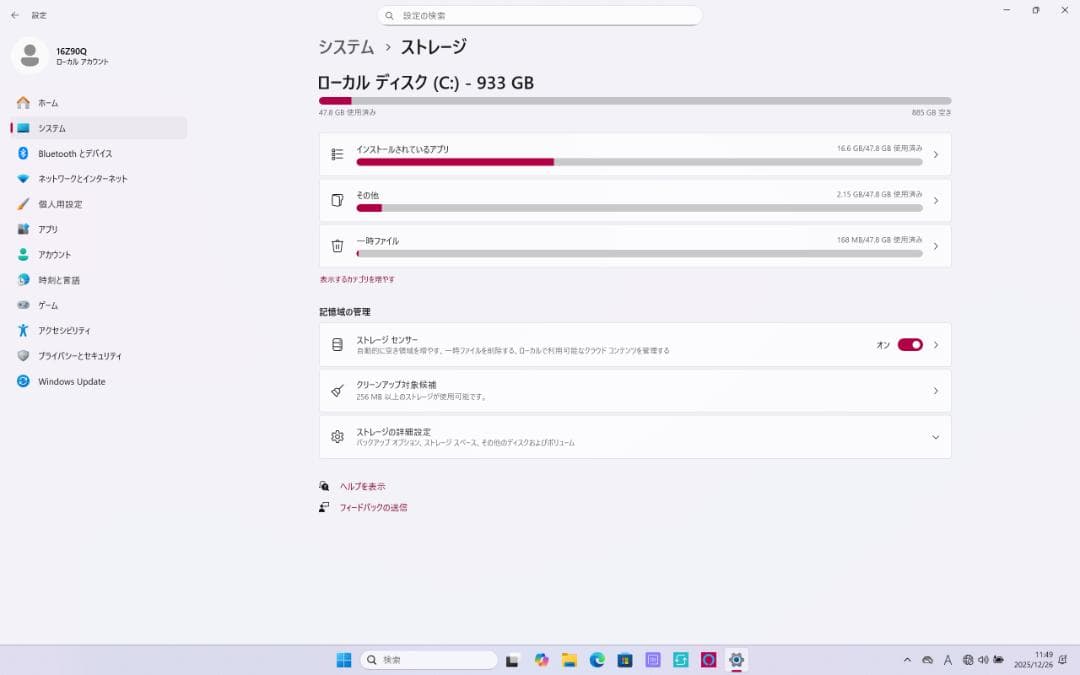Open ゲーム settings section
This screenshot has width=1080, height=675.
(49, 305)
